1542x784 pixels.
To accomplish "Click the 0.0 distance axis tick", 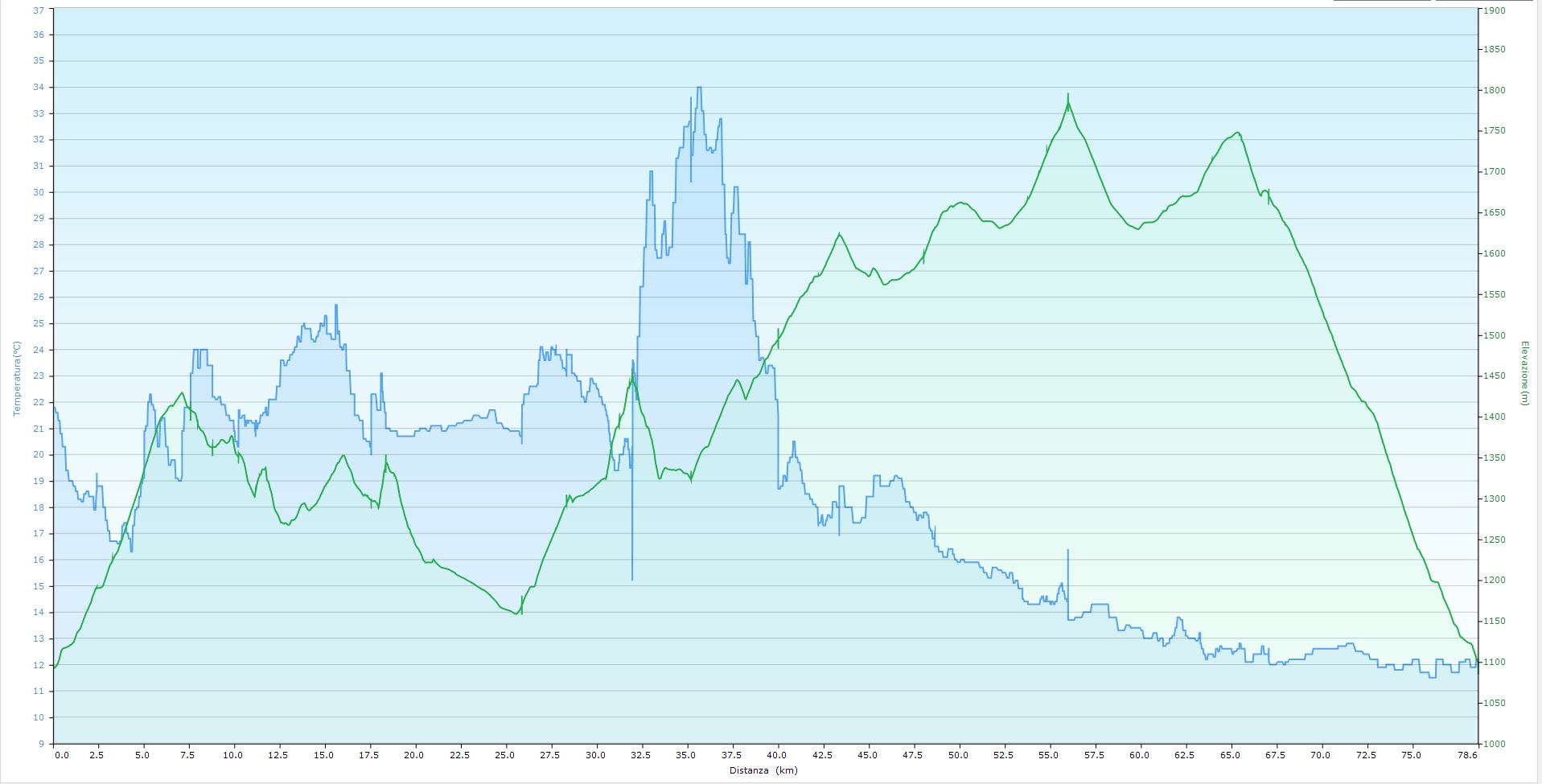I will (x=60, y=756).
